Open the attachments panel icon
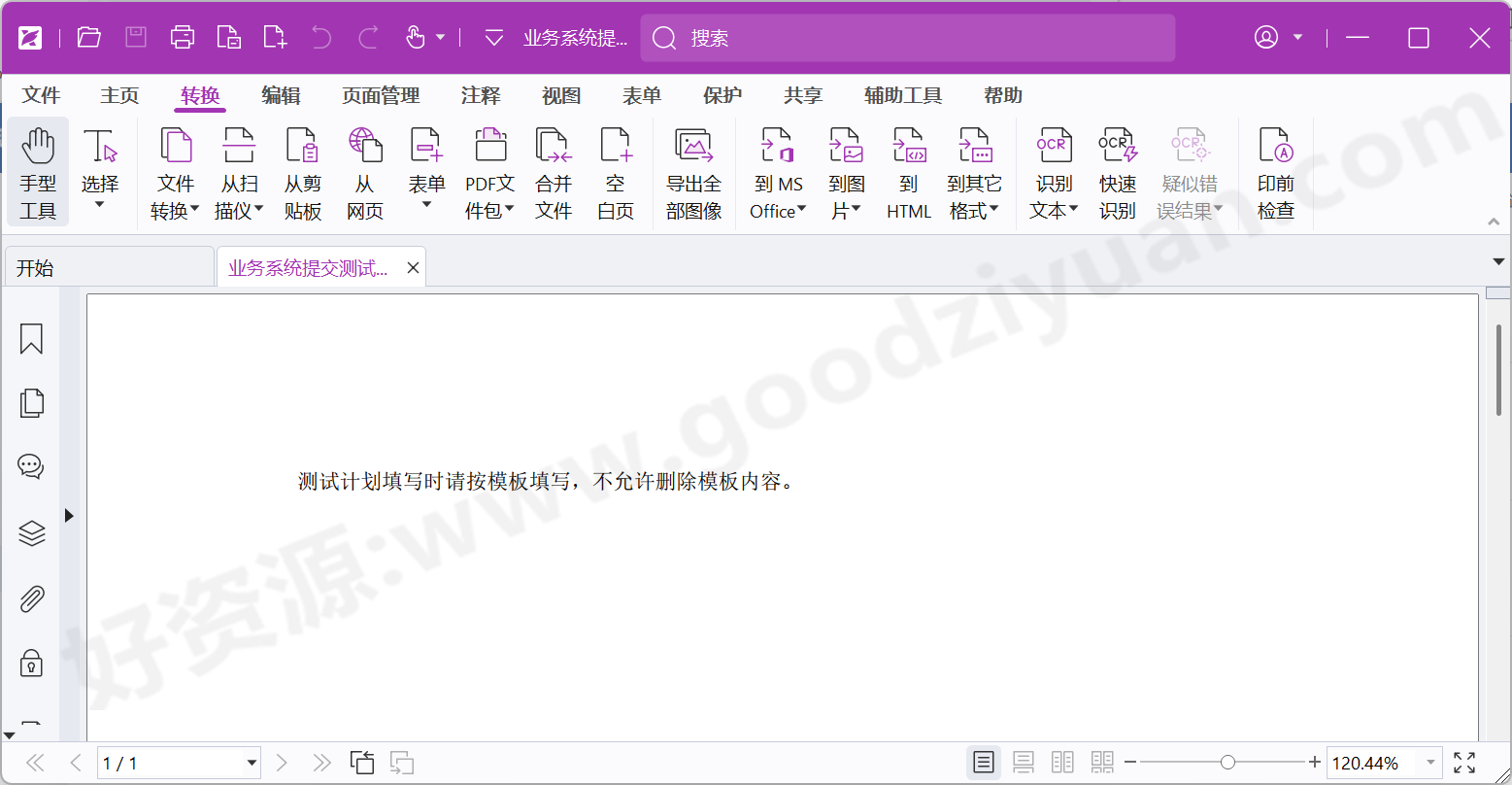 (x=31, y=598)
